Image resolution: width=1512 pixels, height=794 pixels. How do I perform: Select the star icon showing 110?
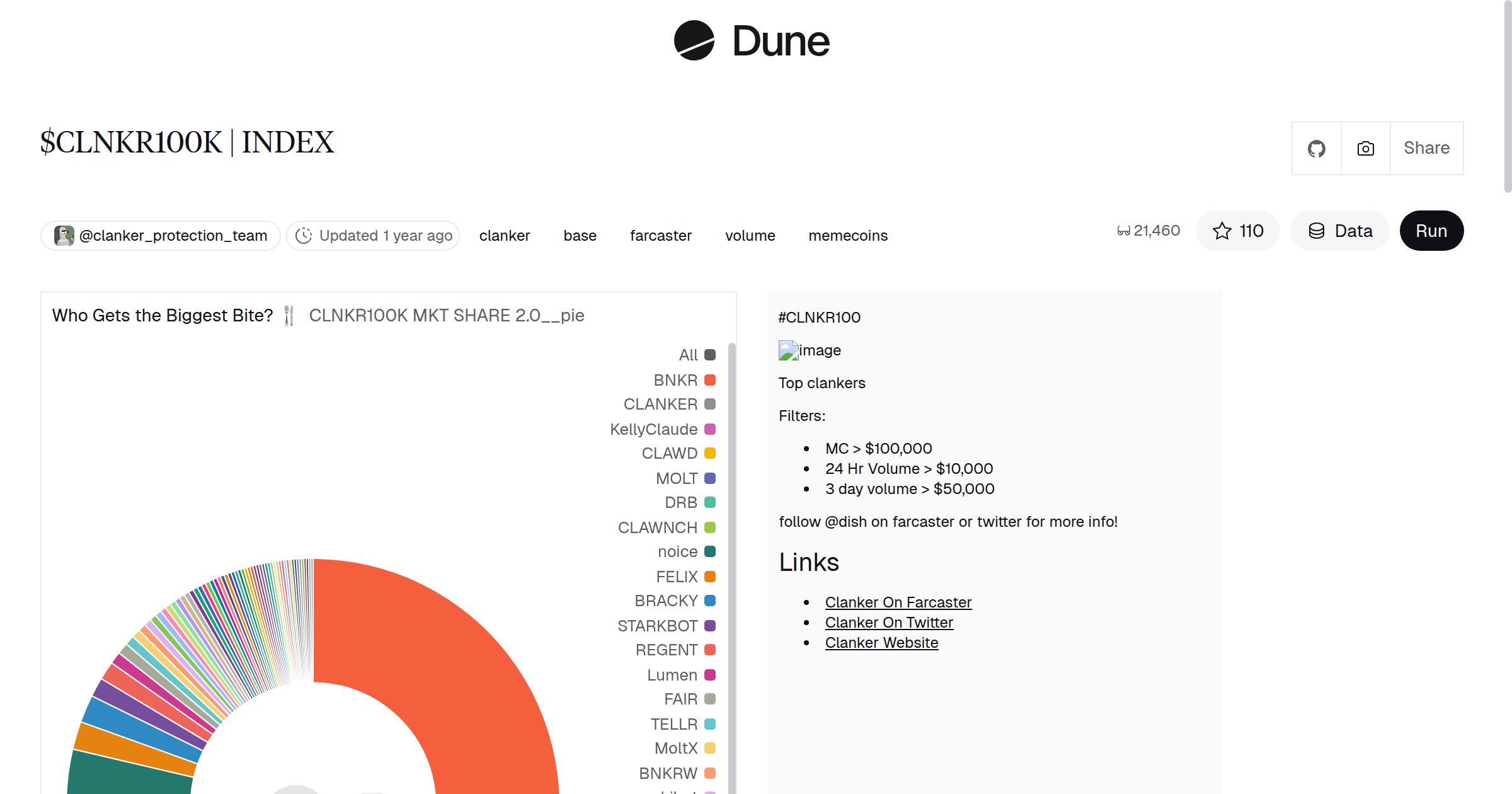[1237, 231]
